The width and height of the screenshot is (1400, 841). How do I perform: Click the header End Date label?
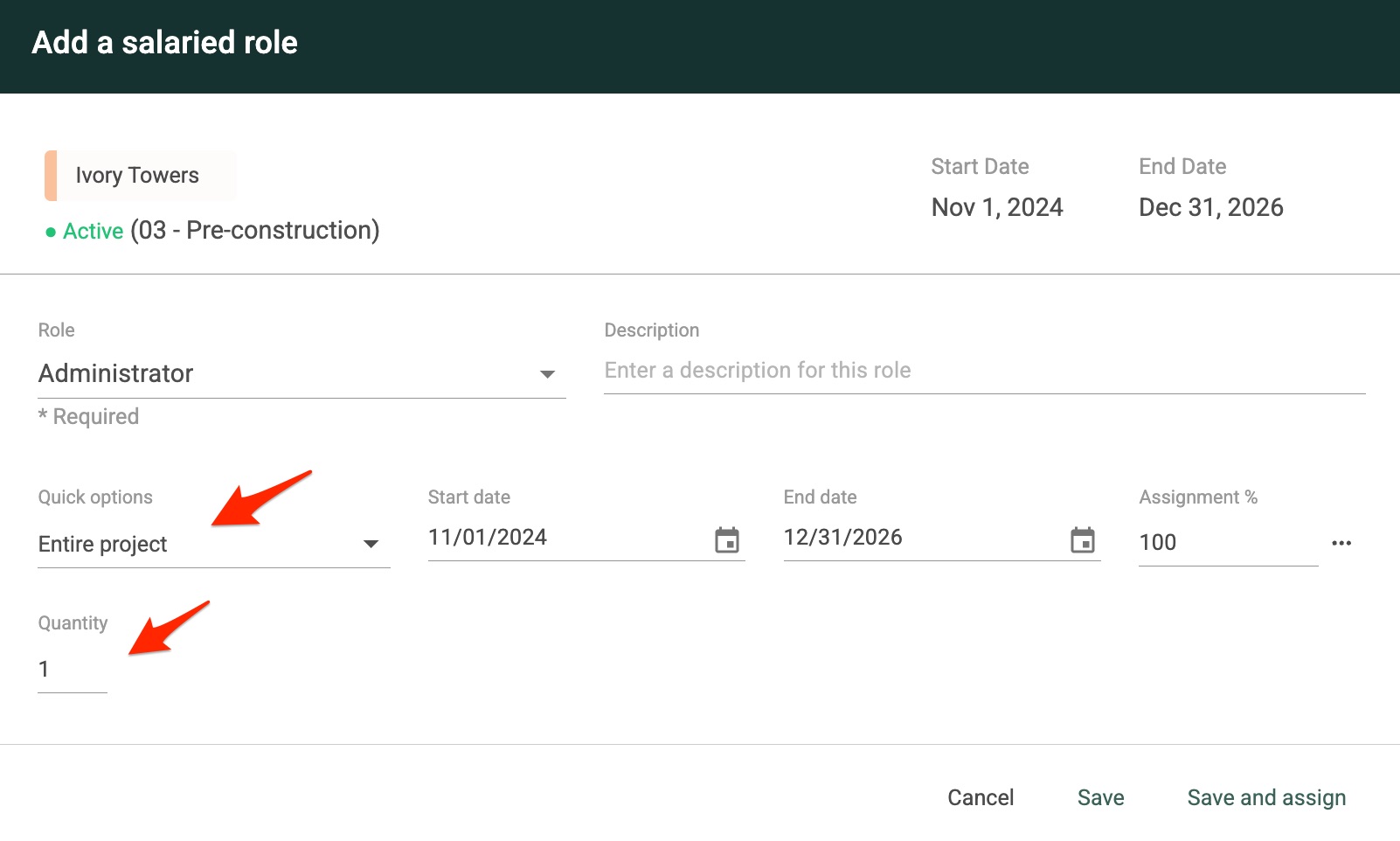1182,166
